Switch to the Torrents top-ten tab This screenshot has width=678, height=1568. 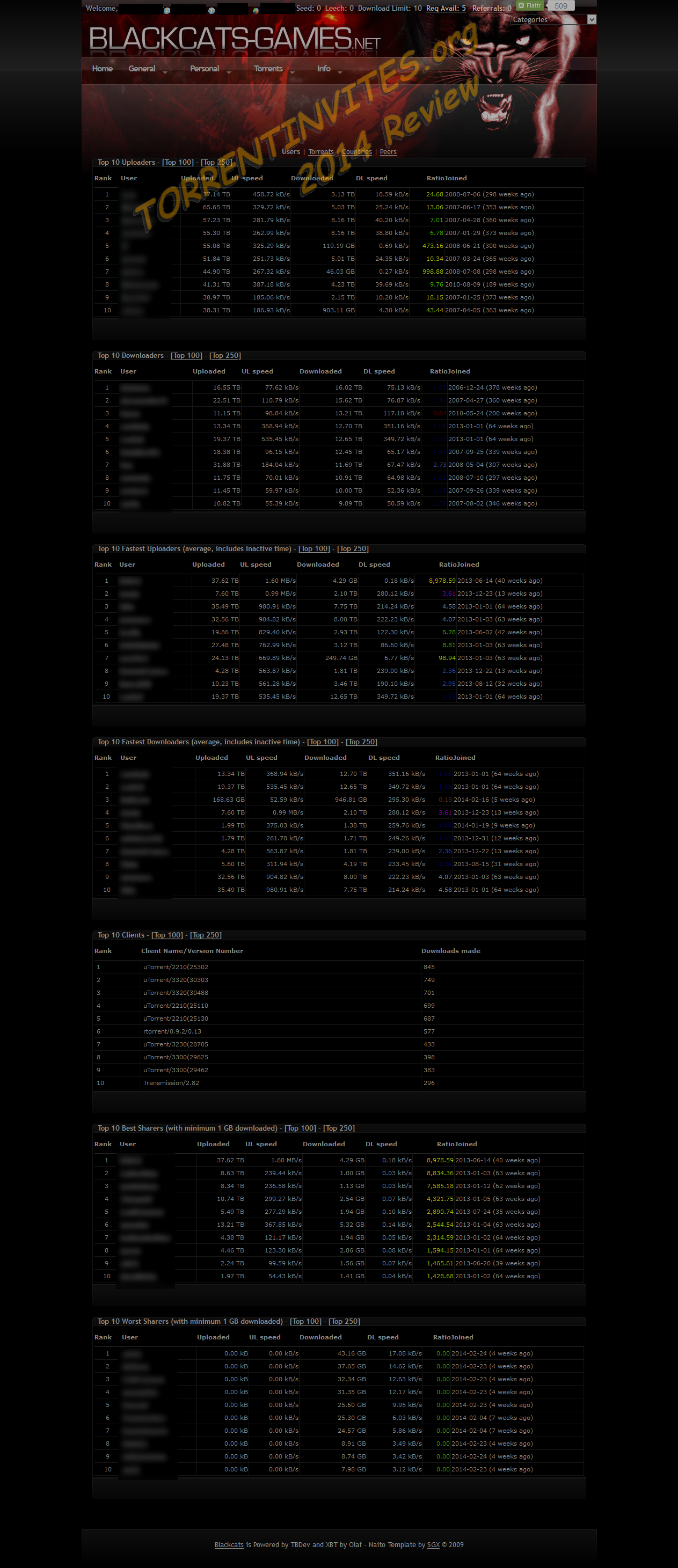tap(321, 151)
